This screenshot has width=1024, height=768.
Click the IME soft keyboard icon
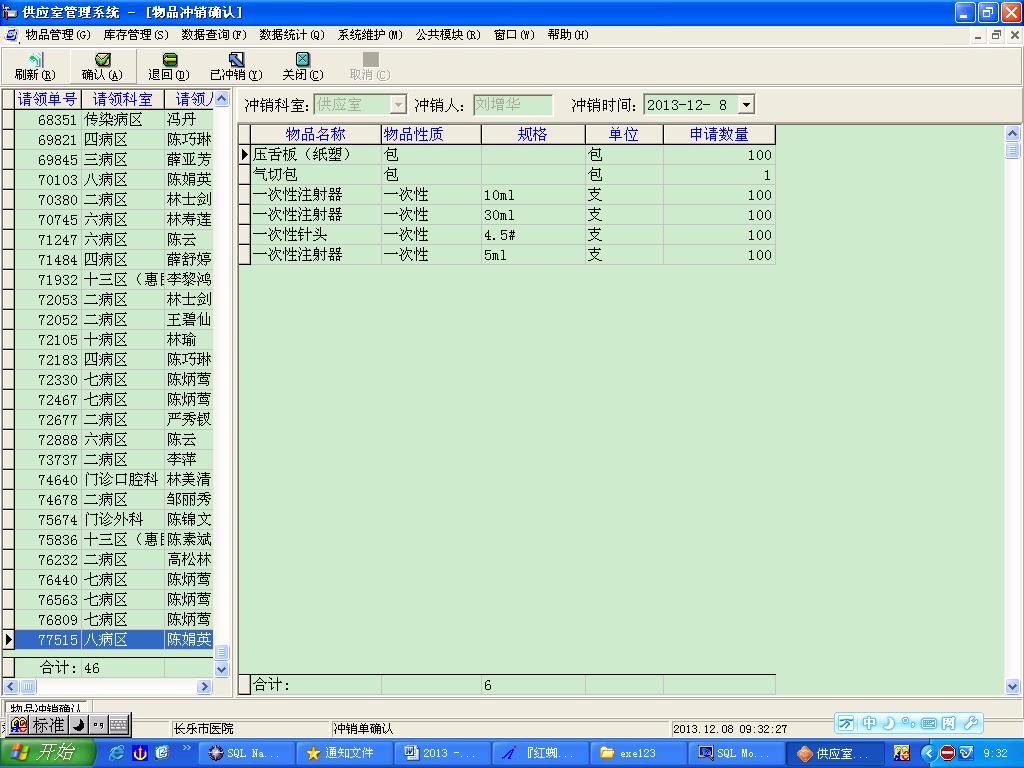coord(119,724)
